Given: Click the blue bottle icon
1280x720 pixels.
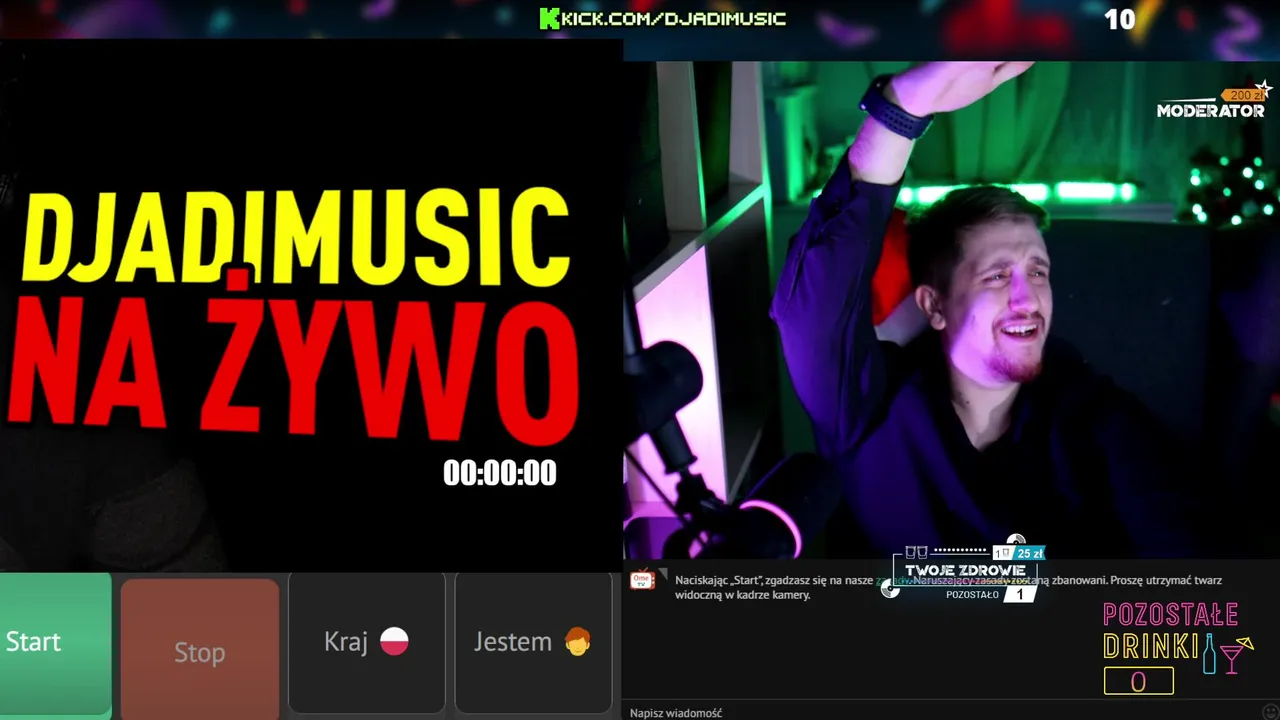Looking at the screenshot, I should click(1209, 653).
